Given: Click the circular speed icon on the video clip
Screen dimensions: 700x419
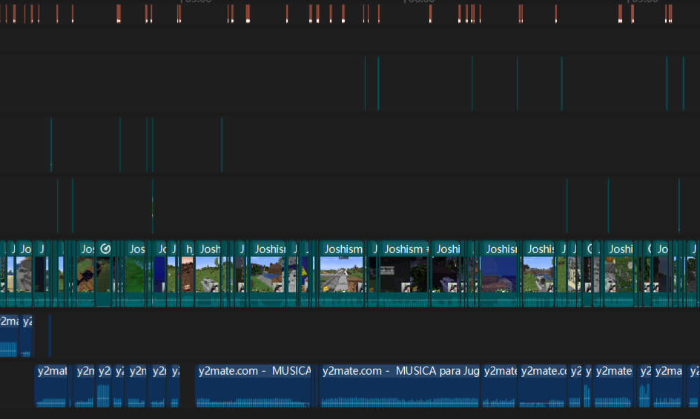Looking at the screenshot, I should click(105, 249).
